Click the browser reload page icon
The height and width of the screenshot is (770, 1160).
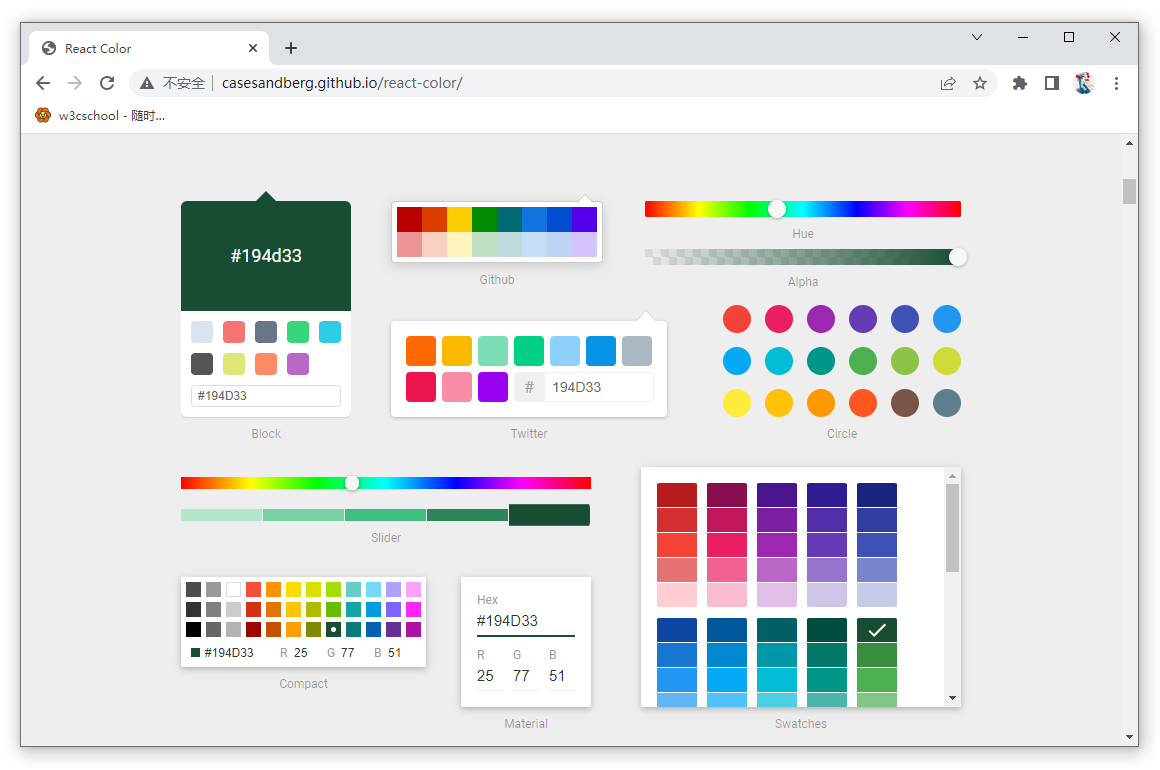point(107,83)
